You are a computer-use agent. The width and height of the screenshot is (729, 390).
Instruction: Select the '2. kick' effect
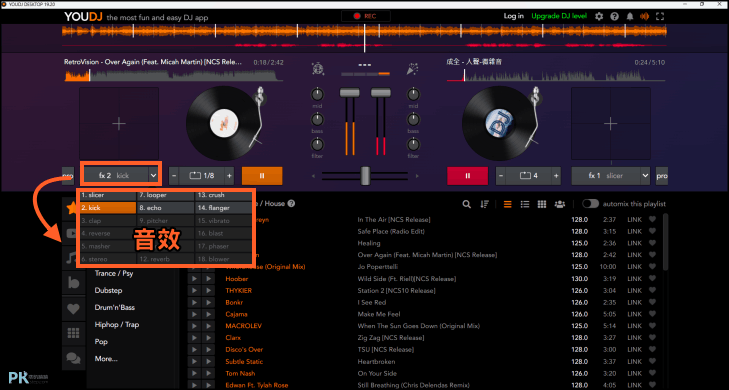point(107,208)
